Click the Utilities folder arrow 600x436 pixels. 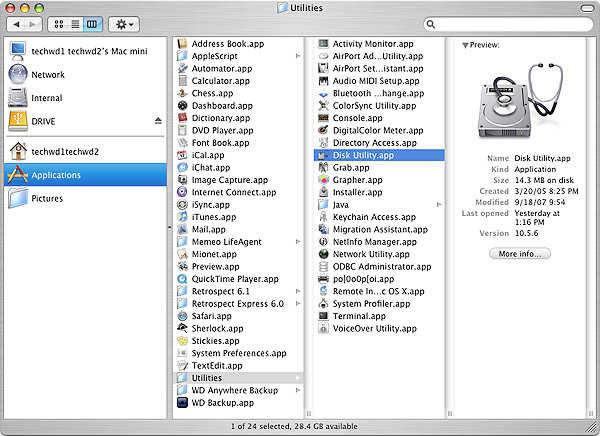click(x=297, y=378)
